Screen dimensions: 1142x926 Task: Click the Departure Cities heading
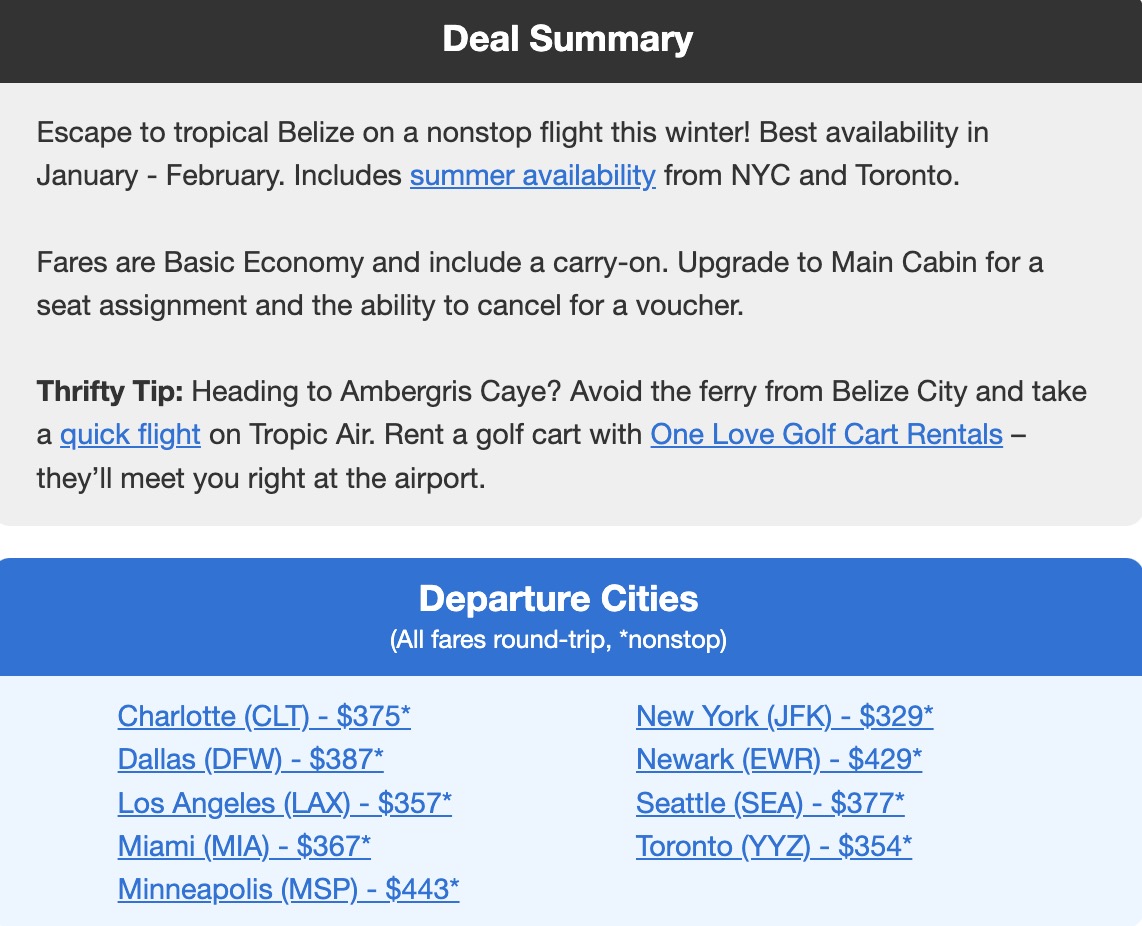[558, 599]
